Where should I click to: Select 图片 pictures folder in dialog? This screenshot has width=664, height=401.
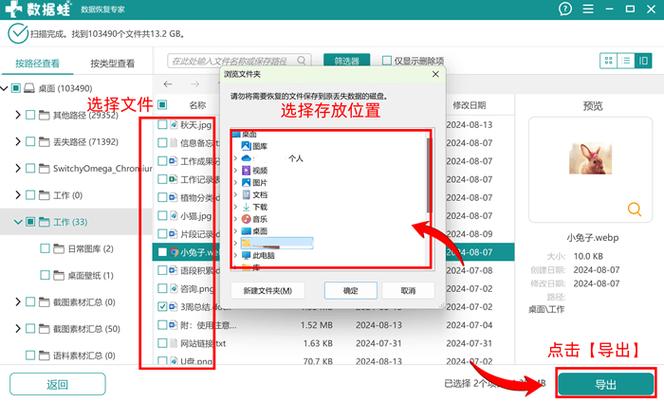255,183
